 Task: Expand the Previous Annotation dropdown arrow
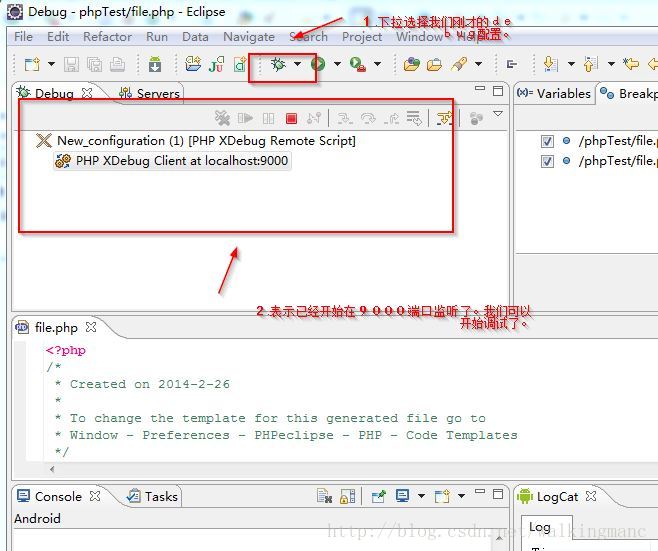pos(611,64)
